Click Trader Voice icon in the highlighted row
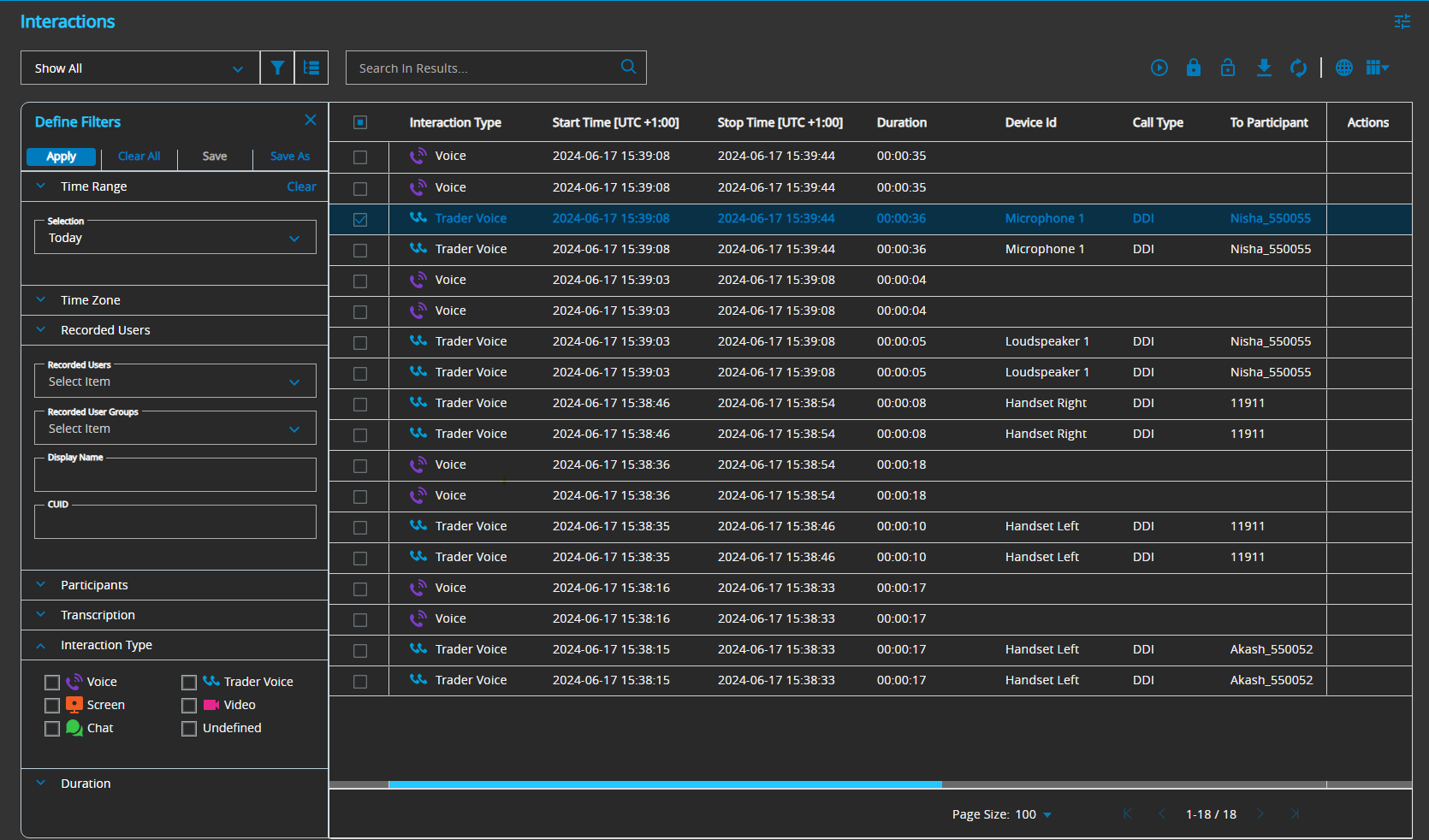Screen dimensions: 1429x840 tap(418, 217)
